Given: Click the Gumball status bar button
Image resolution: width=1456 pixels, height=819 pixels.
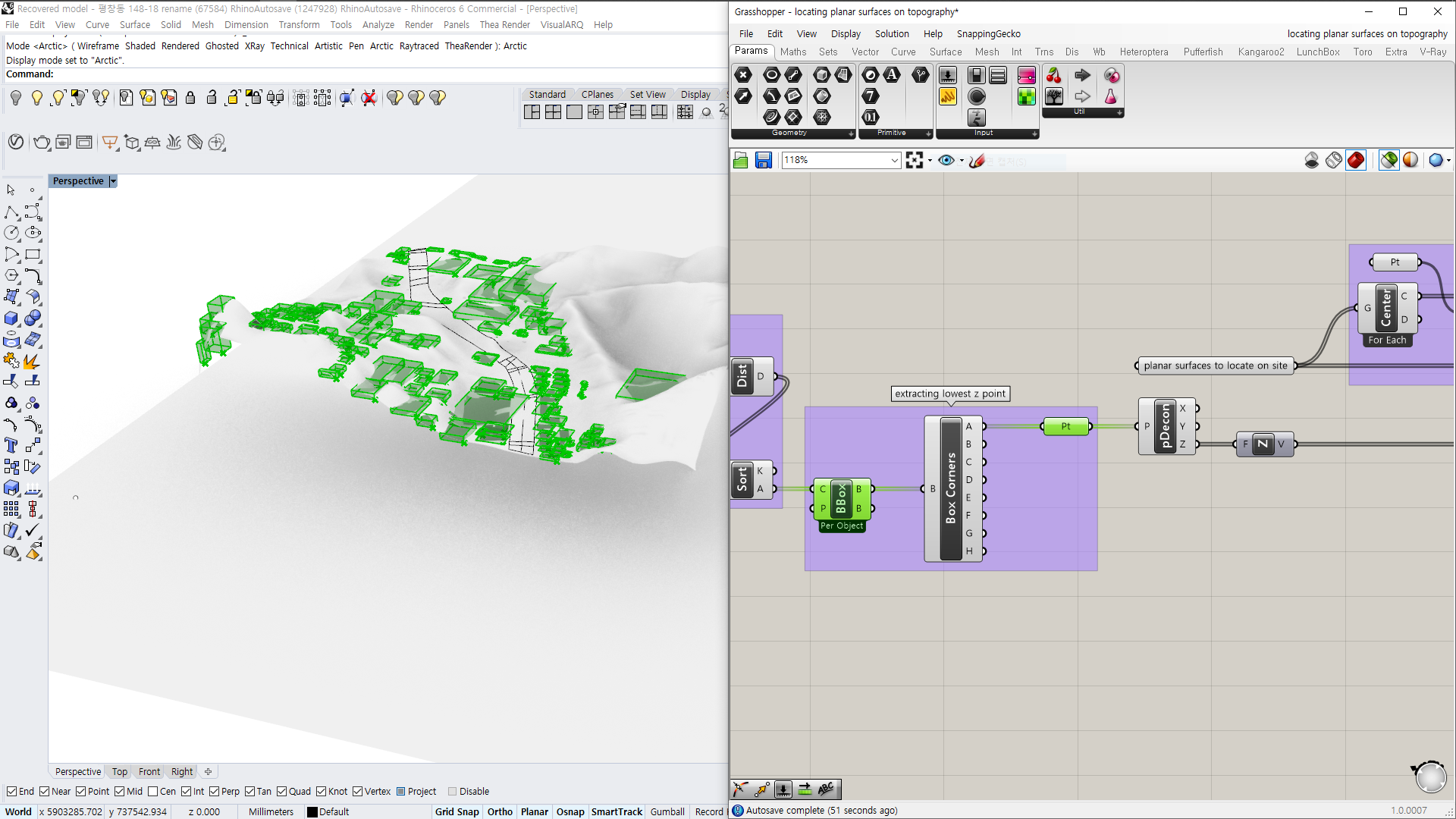Looking at the screenshot, I should tap(667, 811).
